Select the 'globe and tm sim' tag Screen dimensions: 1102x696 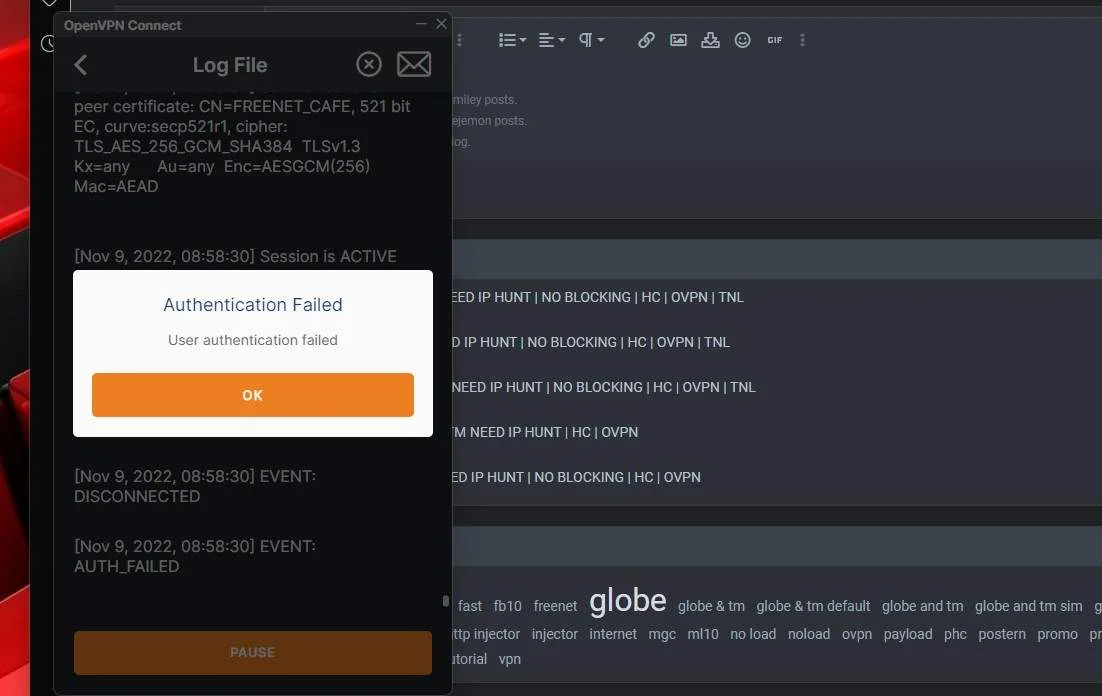pyautogui.click(x=1029, y=606)
